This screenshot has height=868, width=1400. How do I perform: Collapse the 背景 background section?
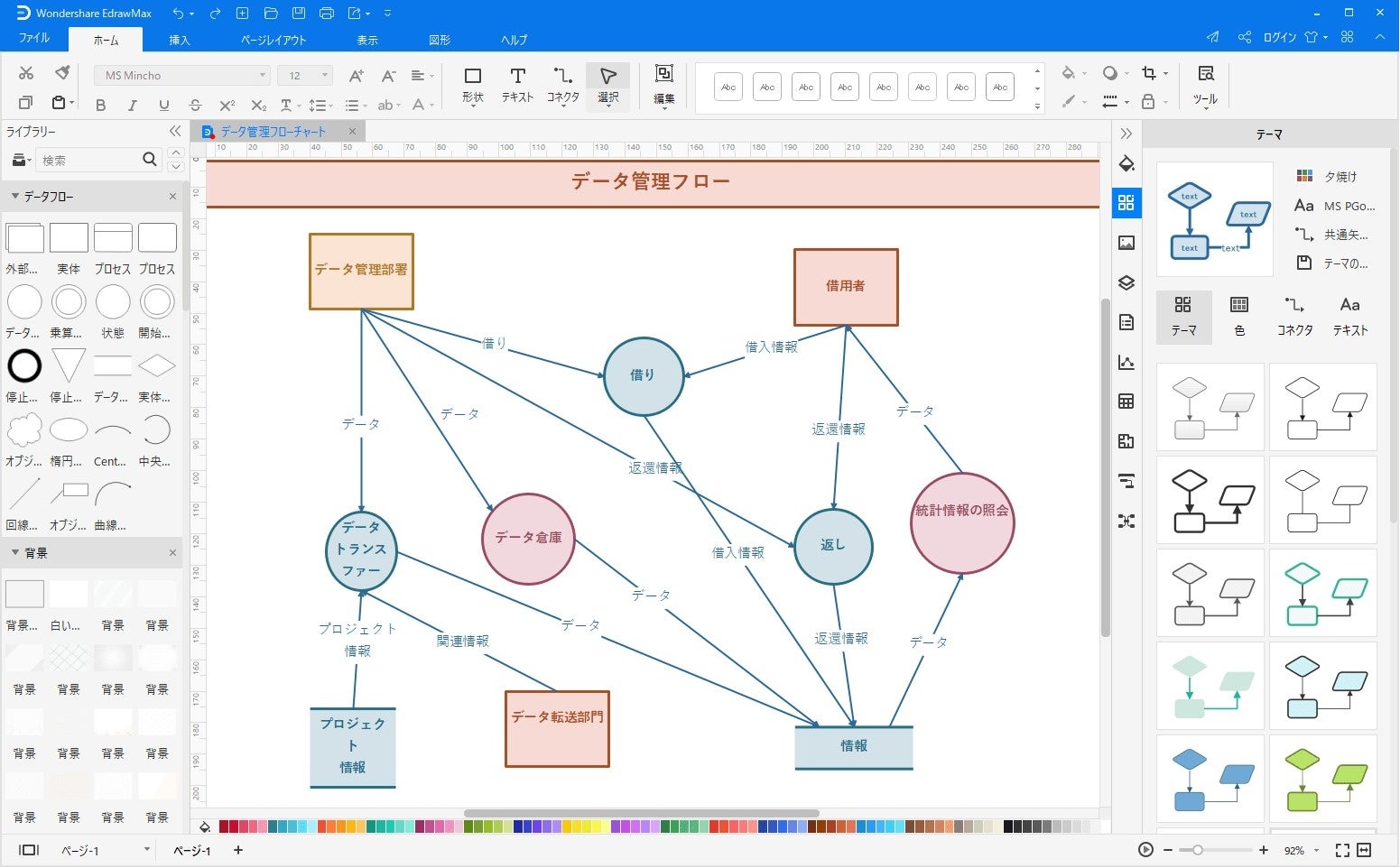15,552
